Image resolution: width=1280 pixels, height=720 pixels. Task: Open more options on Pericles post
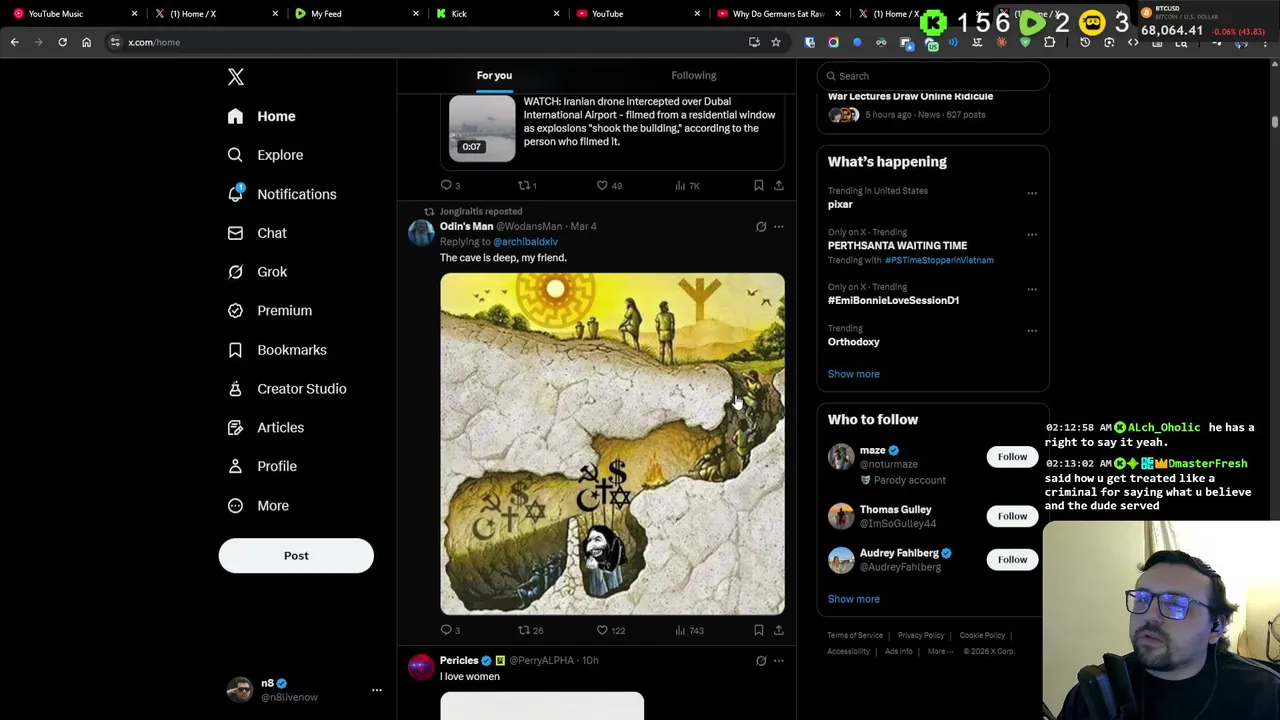point(779,661)
